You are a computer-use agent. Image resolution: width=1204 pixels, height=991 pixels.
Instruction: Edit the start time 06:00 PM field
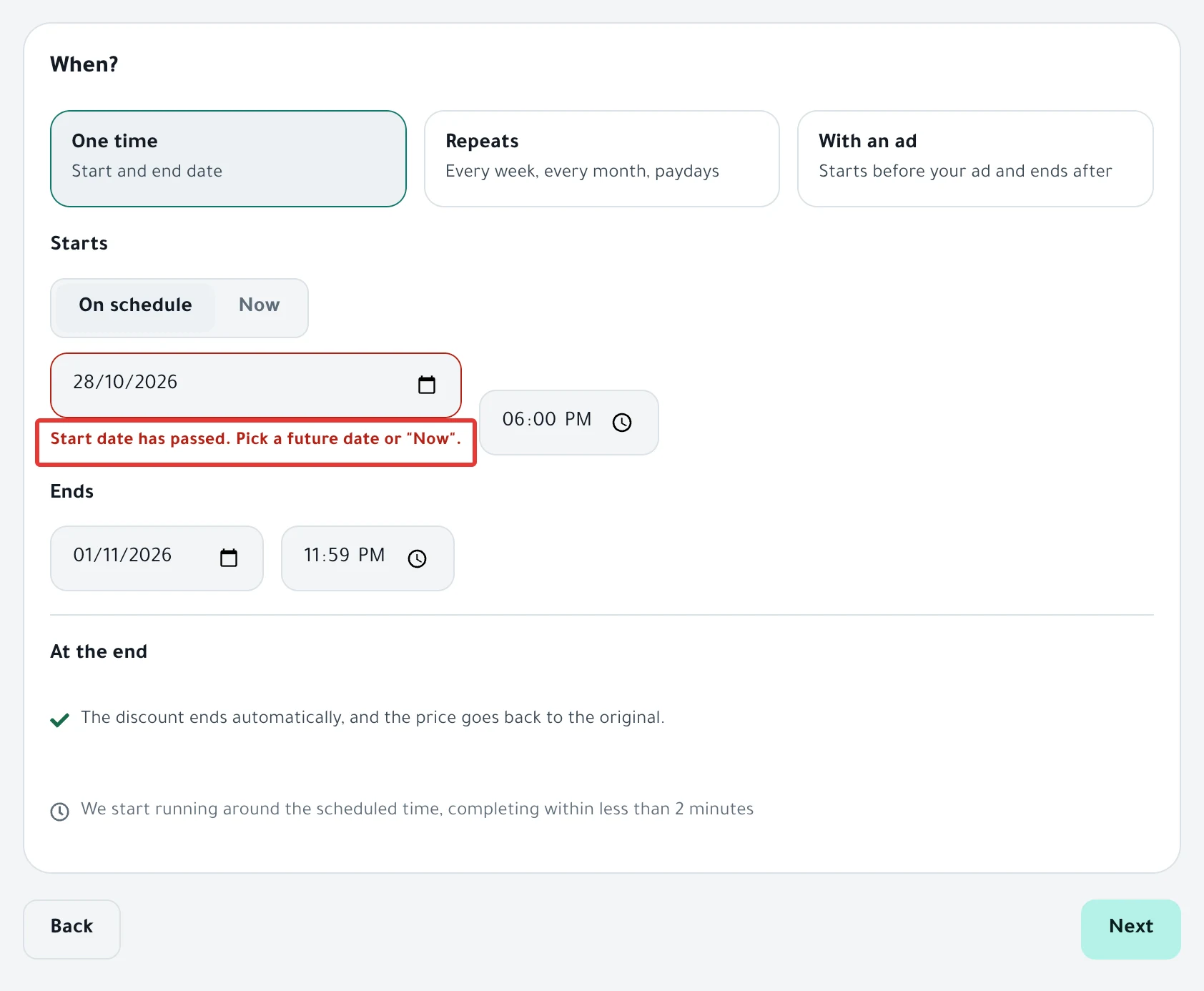coord(569,422)
